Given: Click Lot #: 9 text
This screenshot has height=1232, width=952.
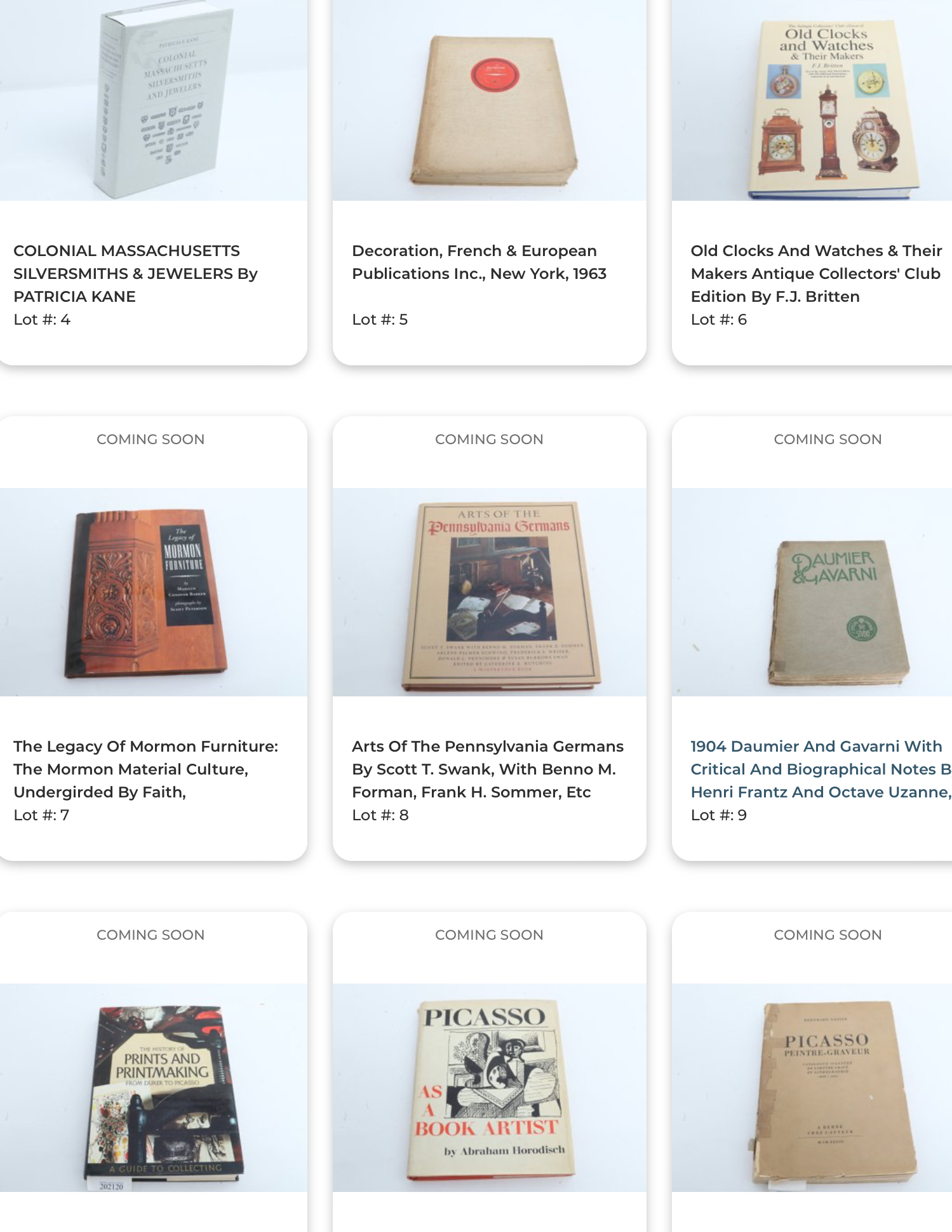Looking at the screenshot, I should 718,815.
